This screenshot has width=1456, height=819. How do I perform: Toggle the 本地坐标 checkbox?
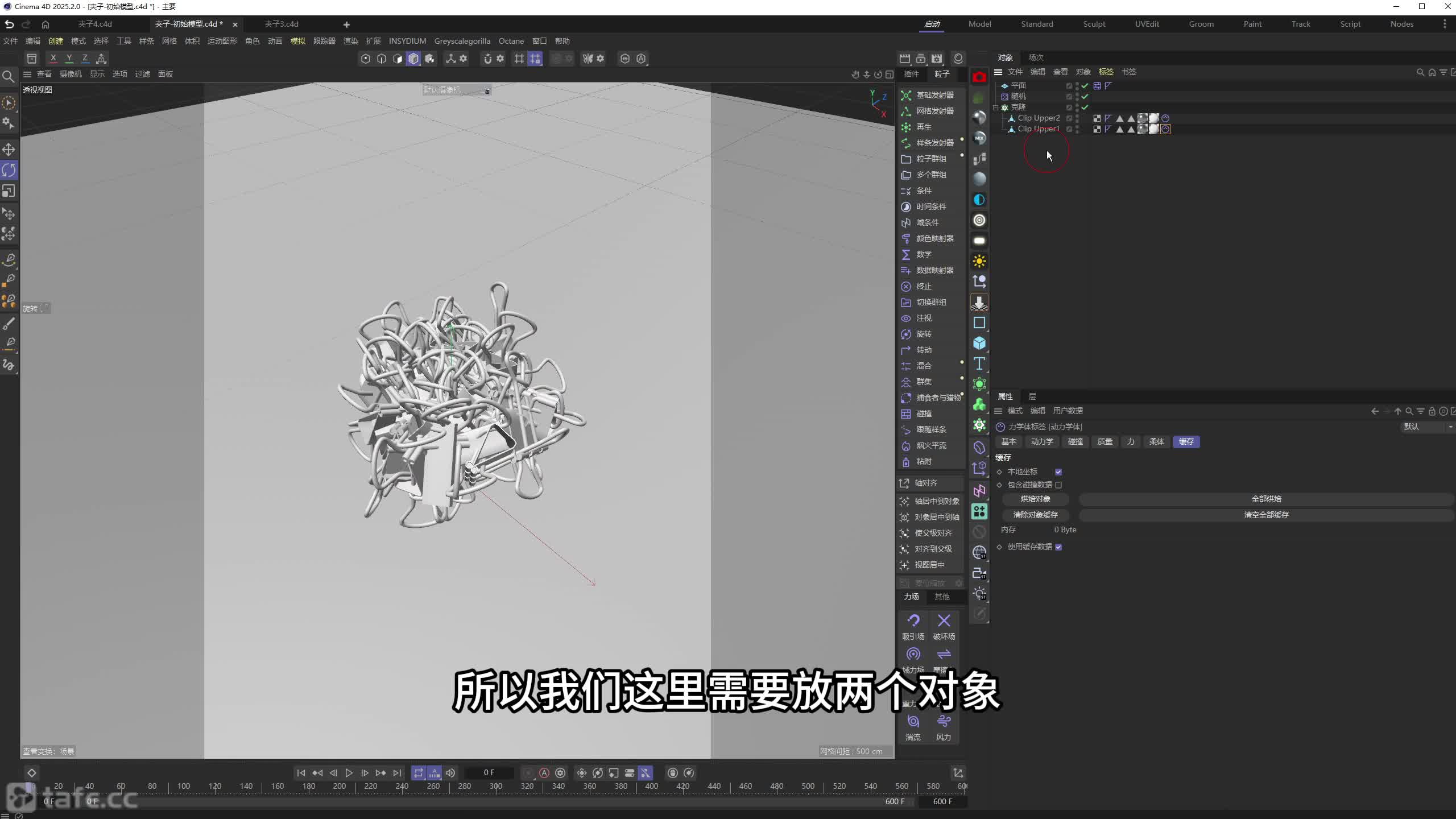(x=1058, y=471)
